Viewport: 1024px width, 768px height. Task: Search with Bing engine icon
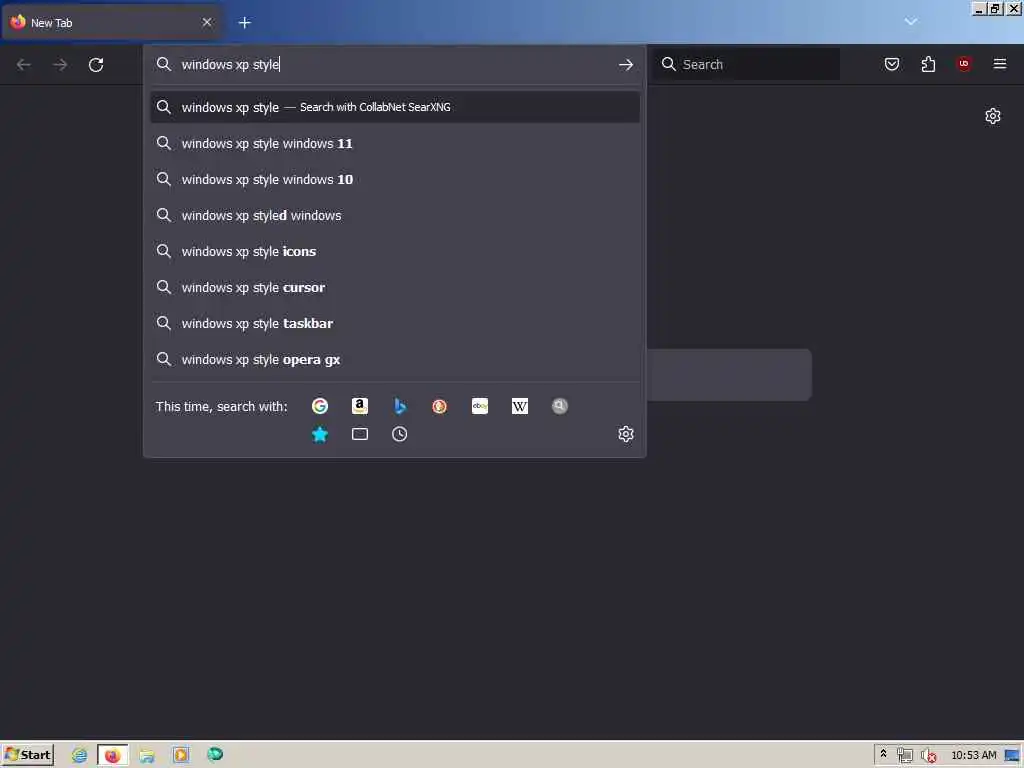400,406
